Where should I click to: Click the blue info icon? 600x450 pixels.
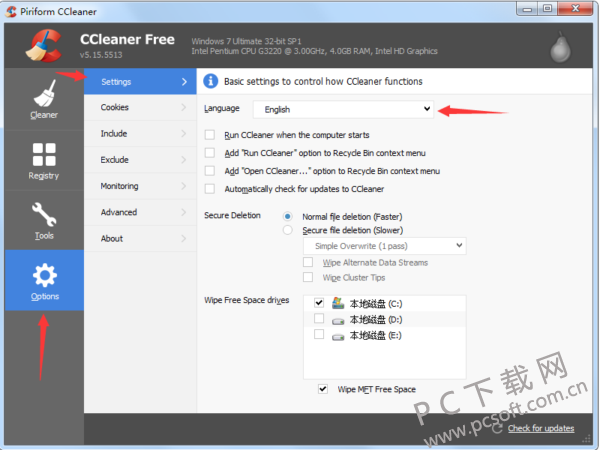click(x=210, y=81)
